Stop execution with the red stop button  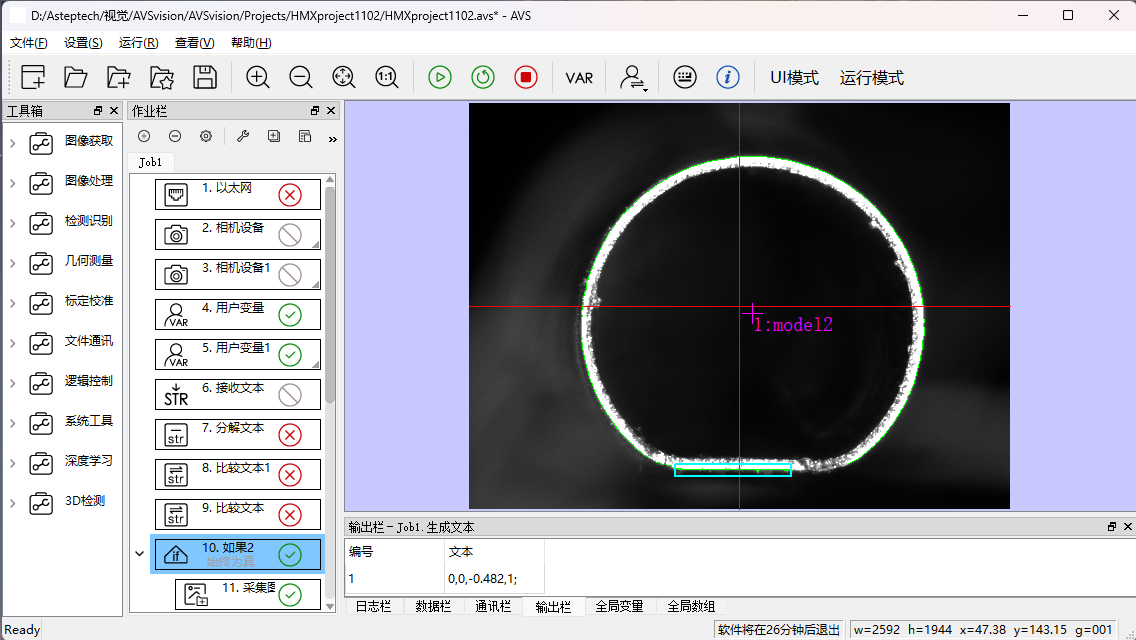click(526, 77)
